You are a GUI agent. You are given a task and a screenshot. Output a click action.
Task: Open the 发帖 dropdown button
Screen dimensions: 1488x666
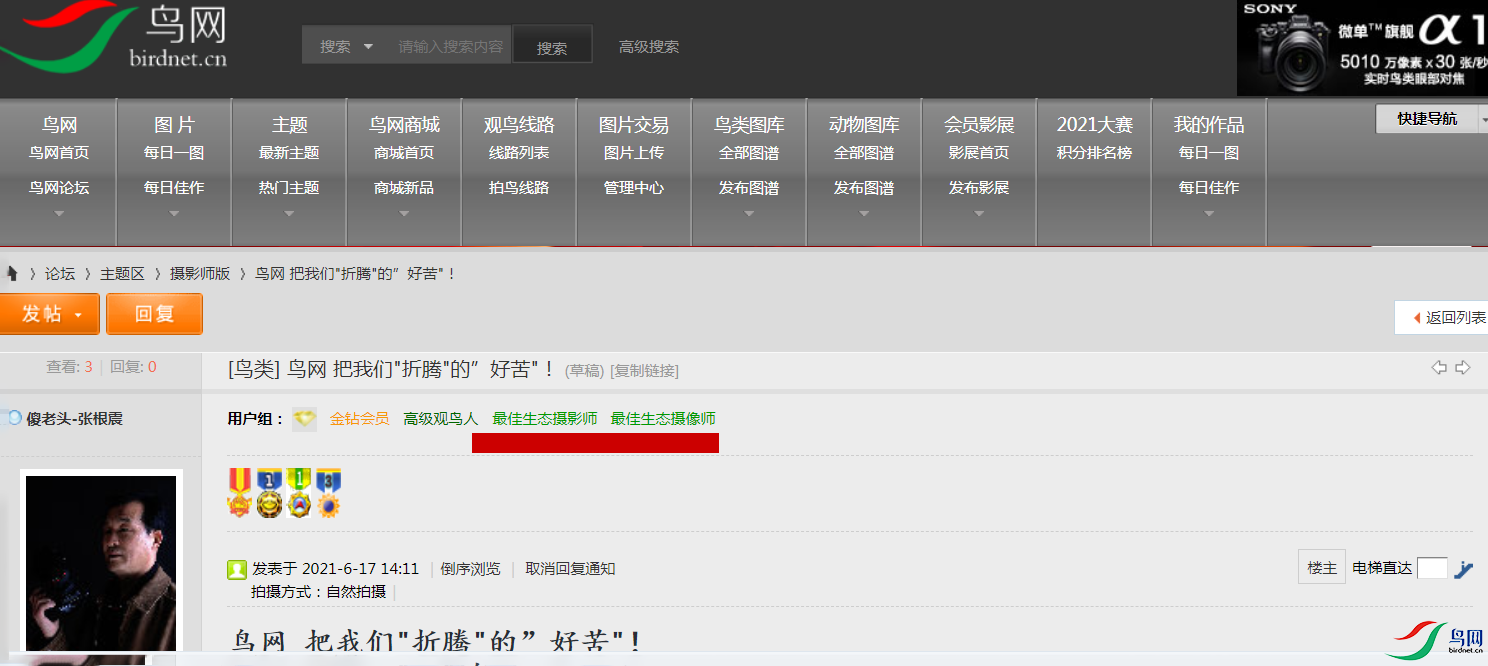click(49, 314)
